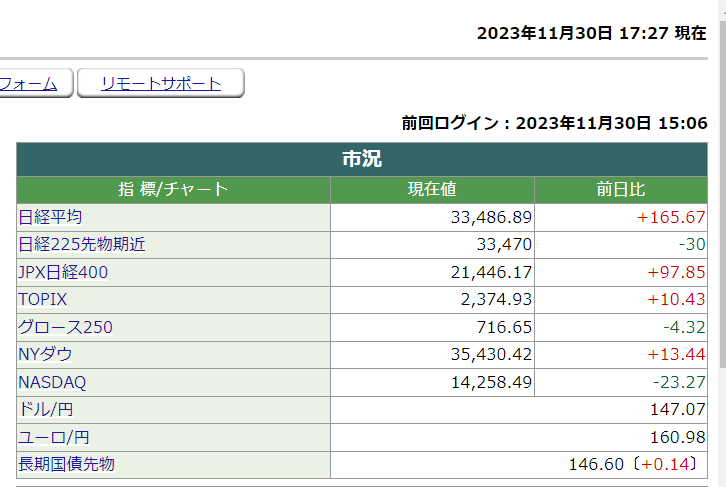Open the NYダウ link
This screenshot has height=487, width=726.
click(45, 354)
